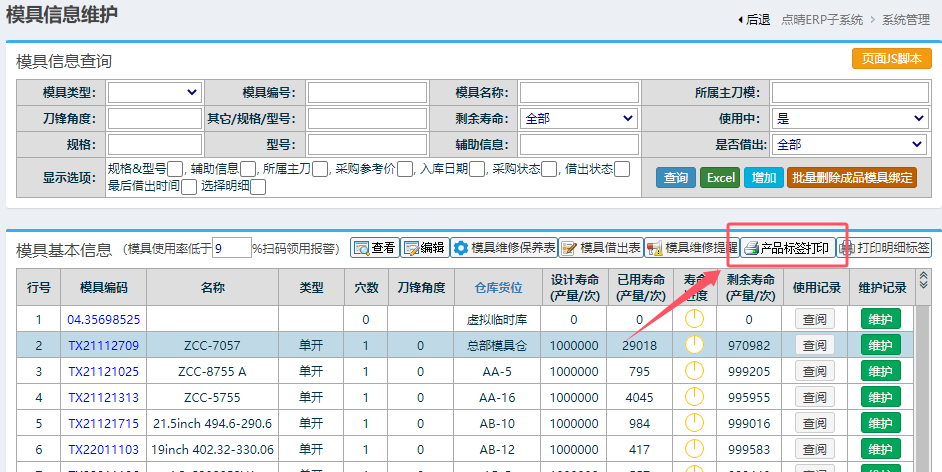Open mold code link TX21112709

(104, 345)
